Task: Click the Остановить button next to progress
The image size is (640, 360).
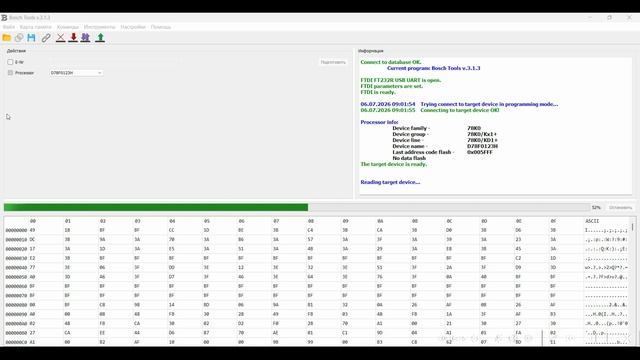Action: pos(620,208)
